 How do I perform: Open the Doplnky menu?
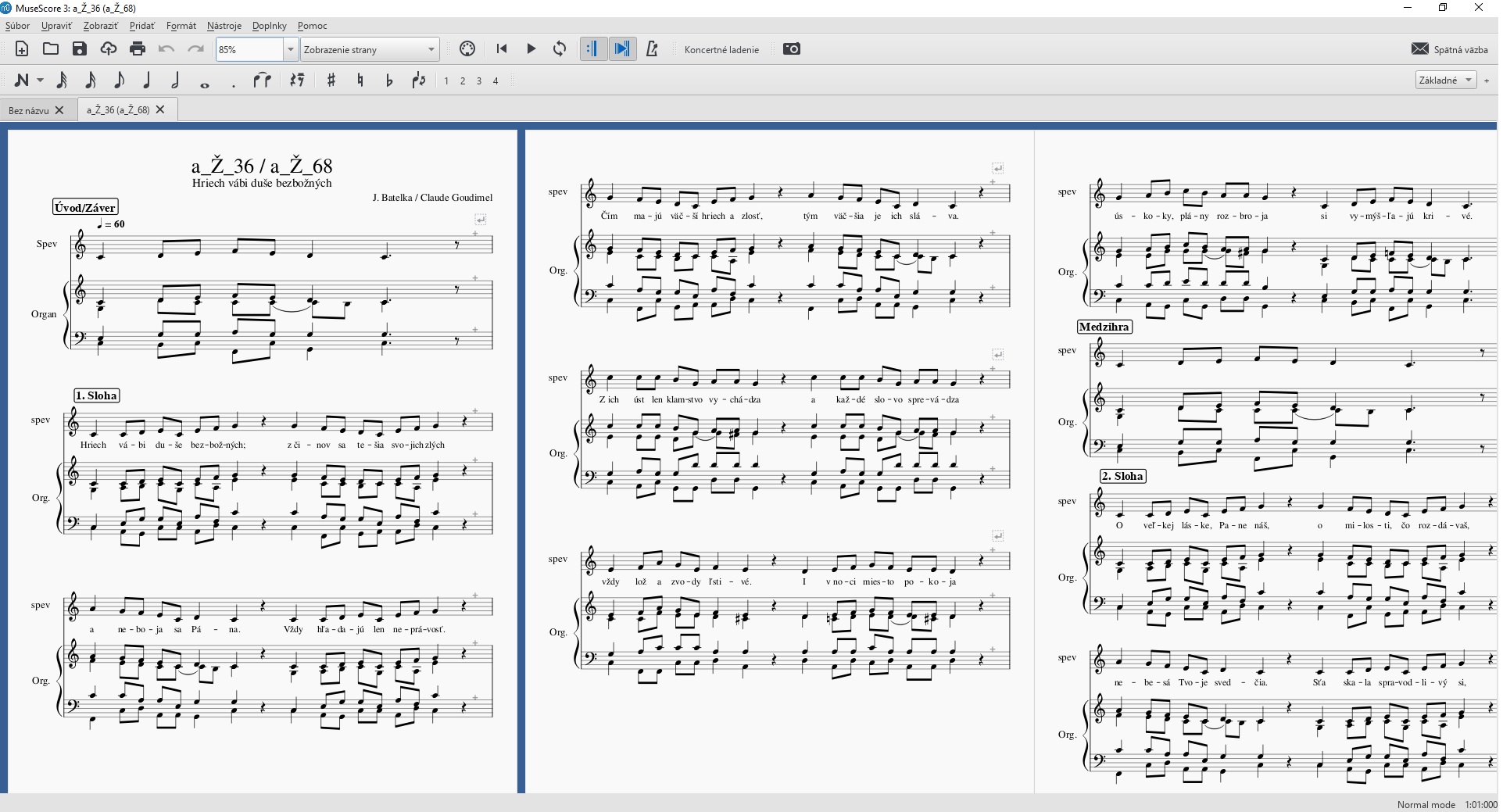270,26
